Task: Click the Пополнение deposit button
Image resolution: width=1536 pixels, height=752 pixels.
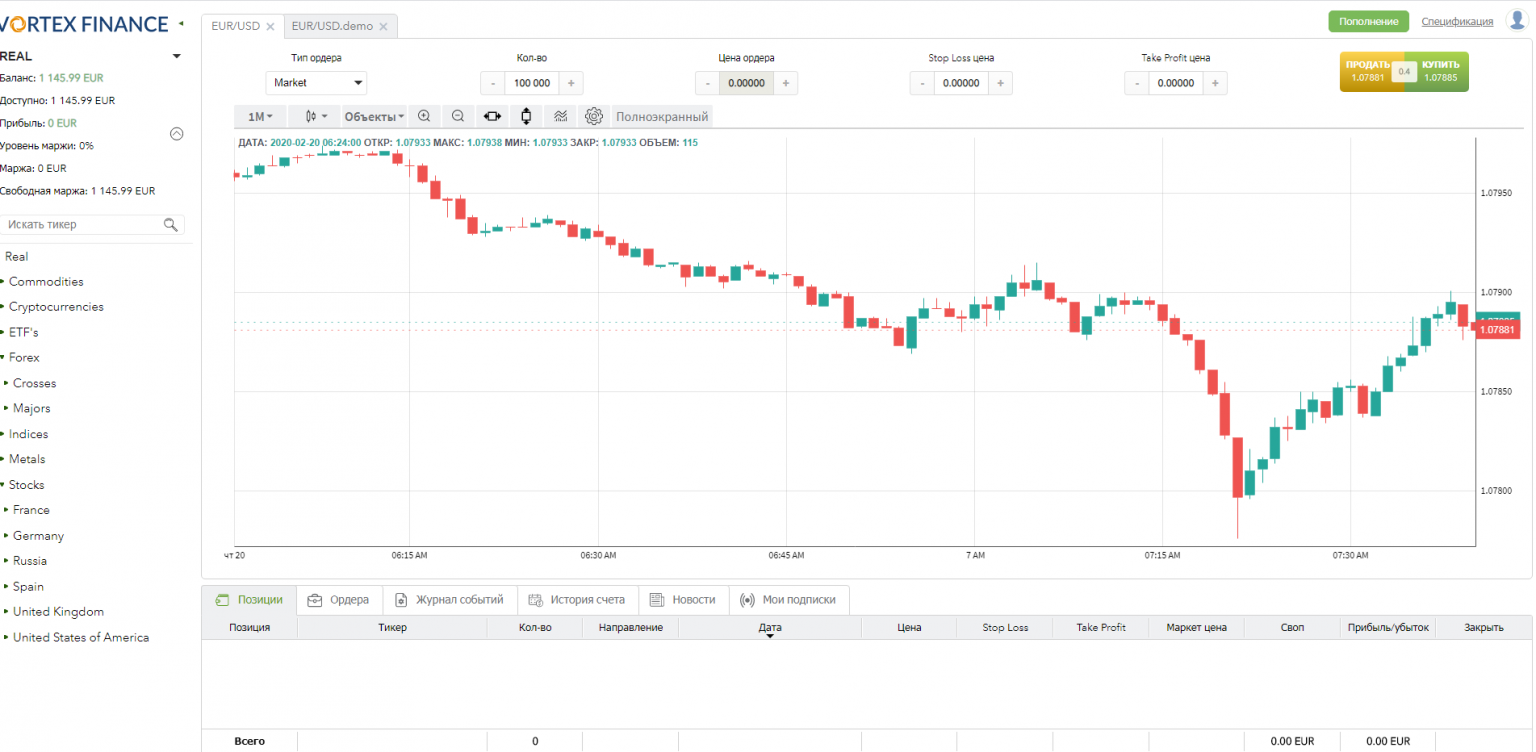Action: 1368,21
